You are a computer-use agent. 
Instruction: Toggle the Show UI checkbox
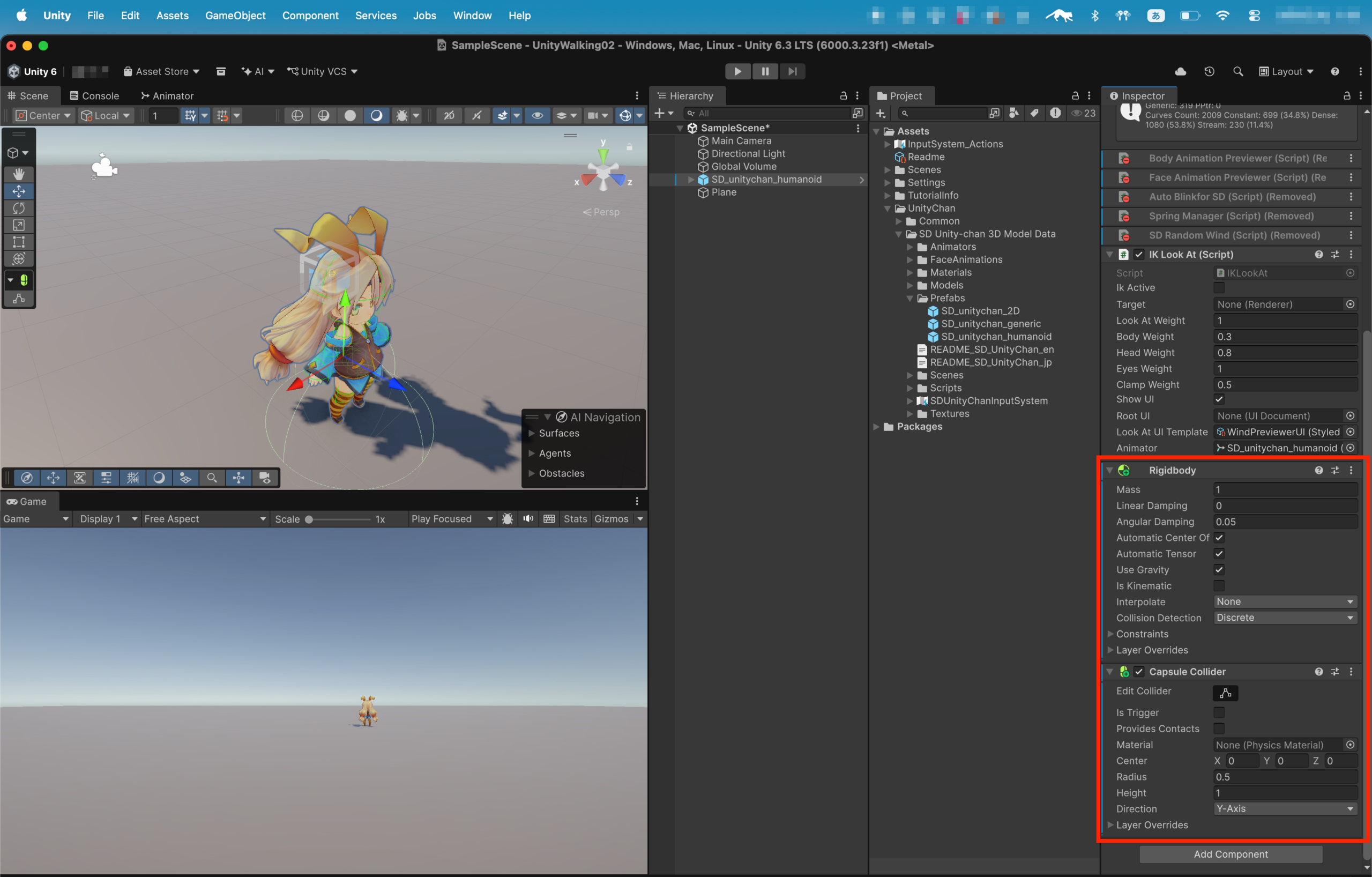pos(1219,399)
